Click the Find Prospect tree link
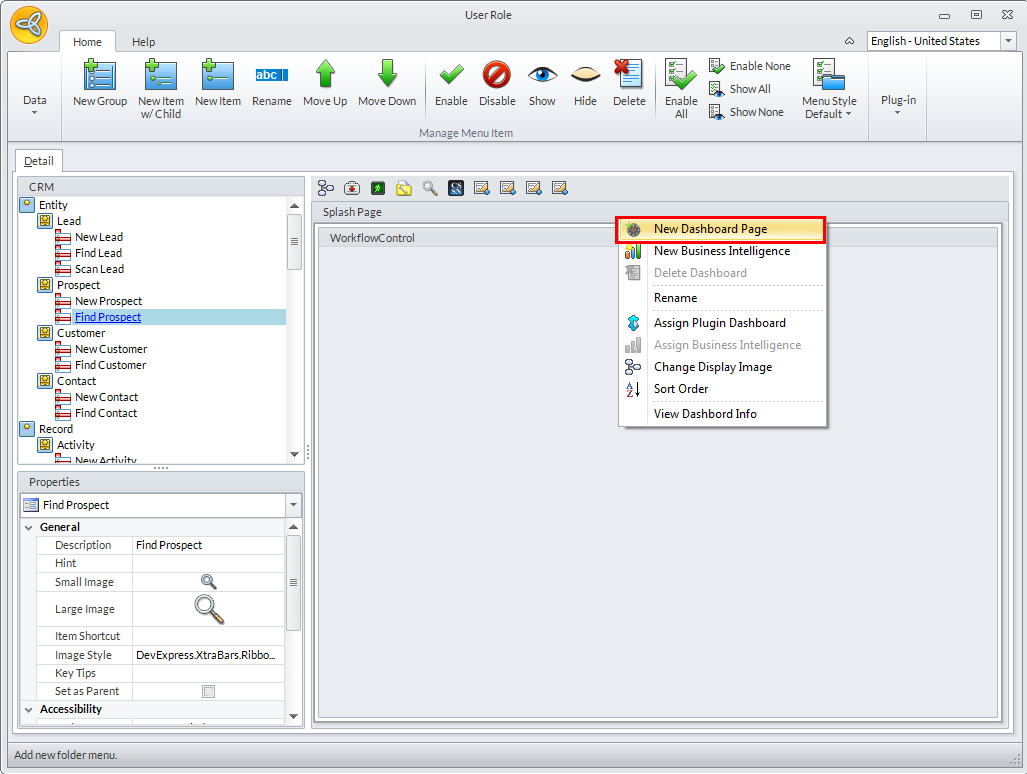The width and height of the screenshot is (1027, 774). 108,317
